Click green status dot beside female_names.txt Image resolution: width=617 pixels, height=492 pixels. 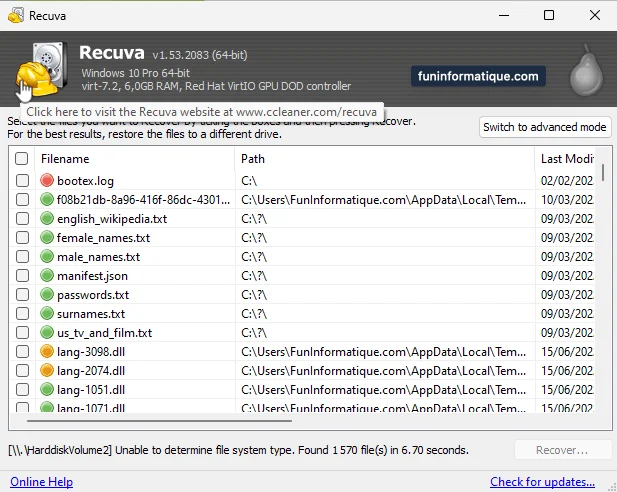tap(47, 237)
